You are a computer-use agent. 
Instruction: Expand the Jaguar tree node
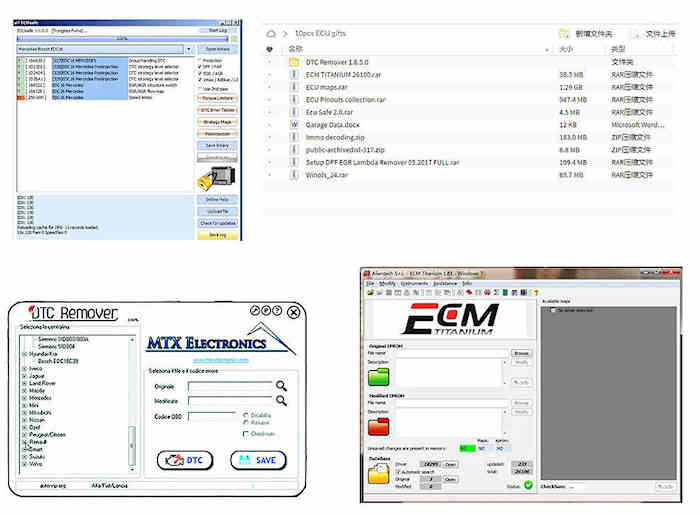(x=25, y=376)
